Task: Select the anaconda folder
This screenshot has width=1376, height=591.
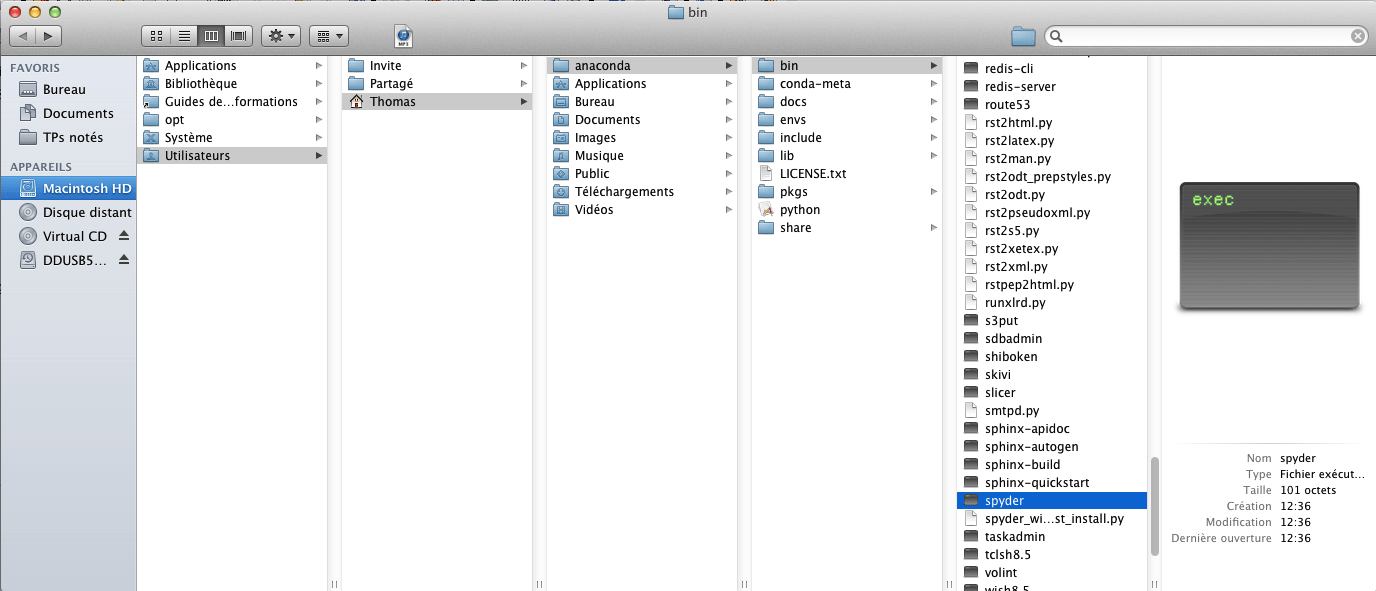Action: tap(642, 66)
